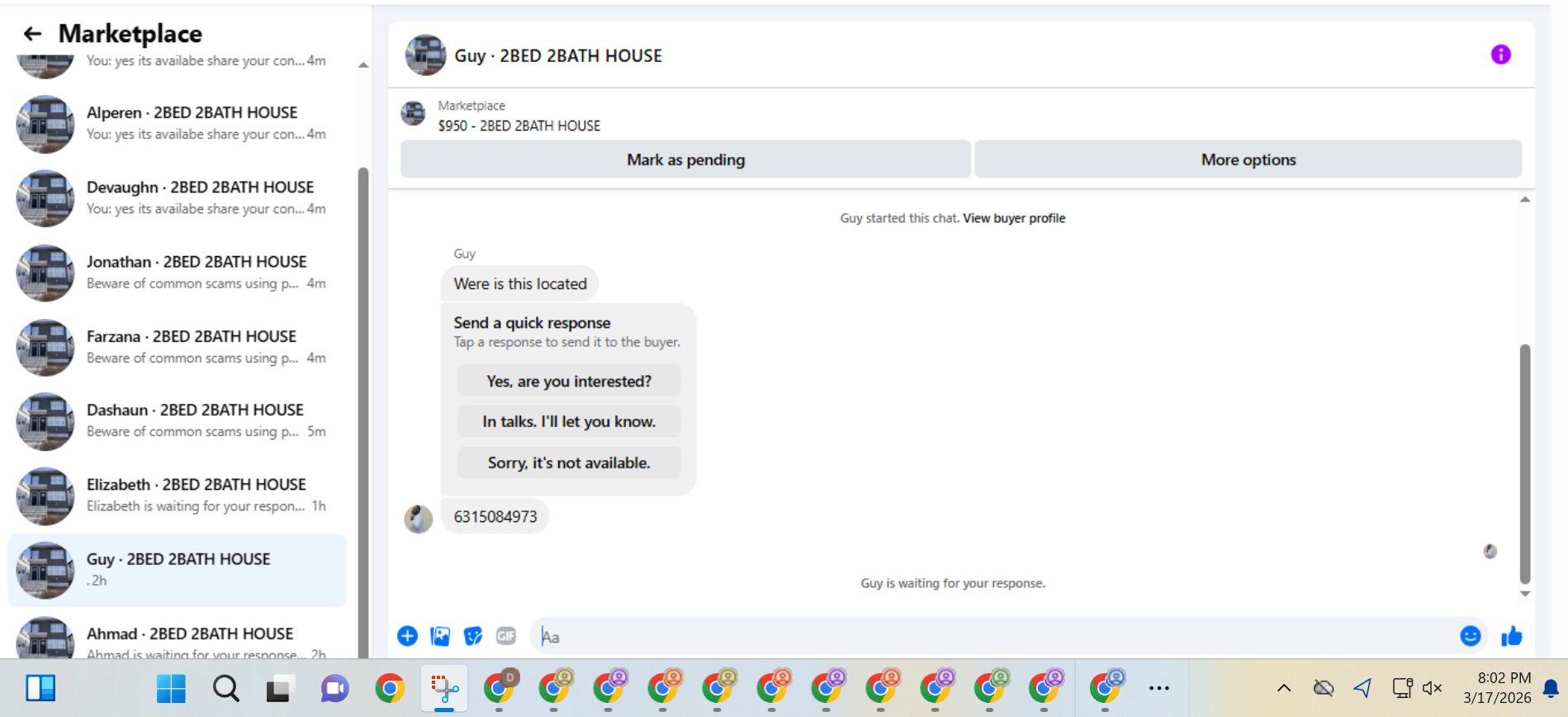The height and width of the screenshot is (717, 1568).
Task: Open the More options button
Action: pos(1248,159)
